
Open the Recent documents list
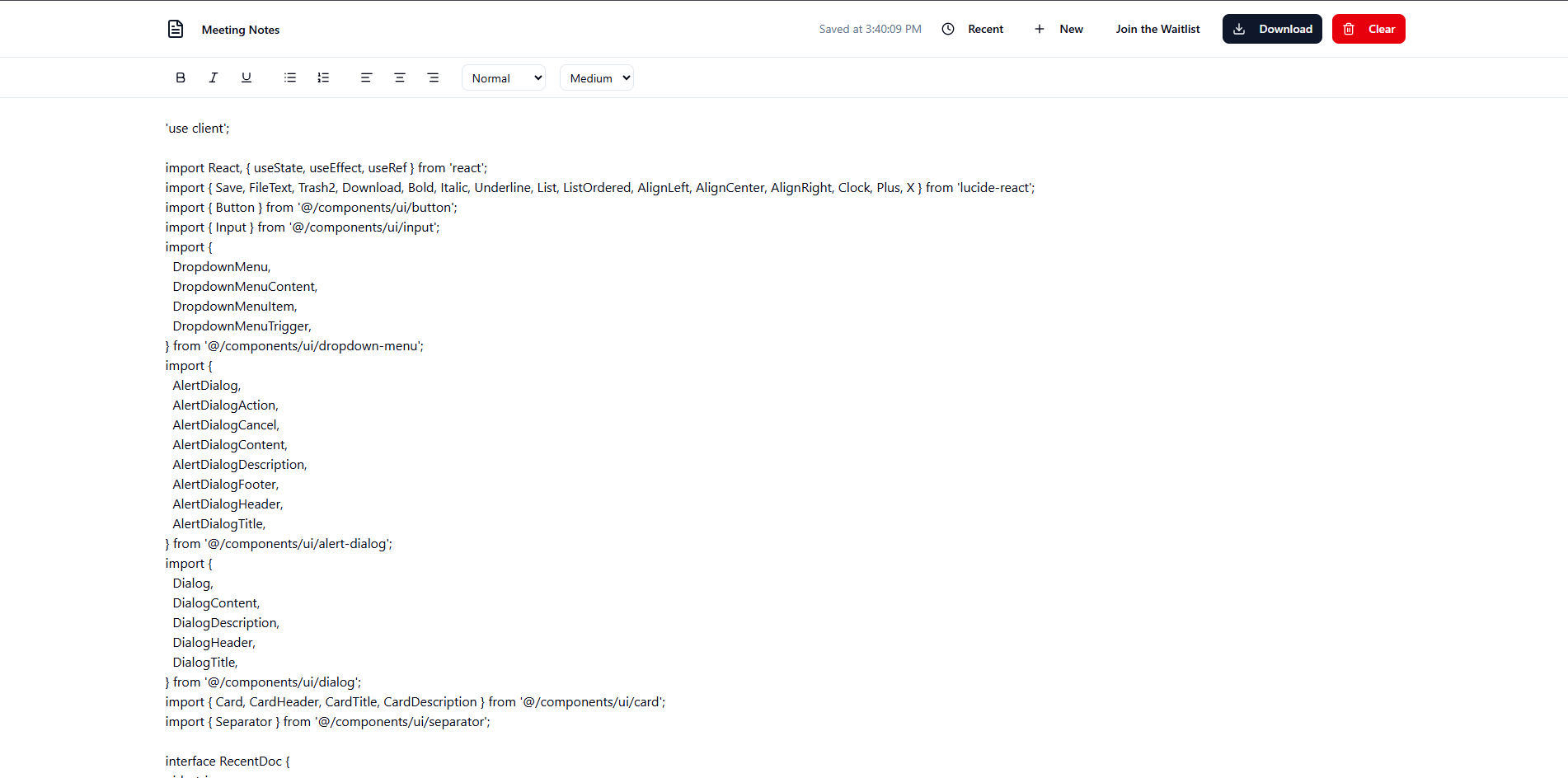pos(985,28)
